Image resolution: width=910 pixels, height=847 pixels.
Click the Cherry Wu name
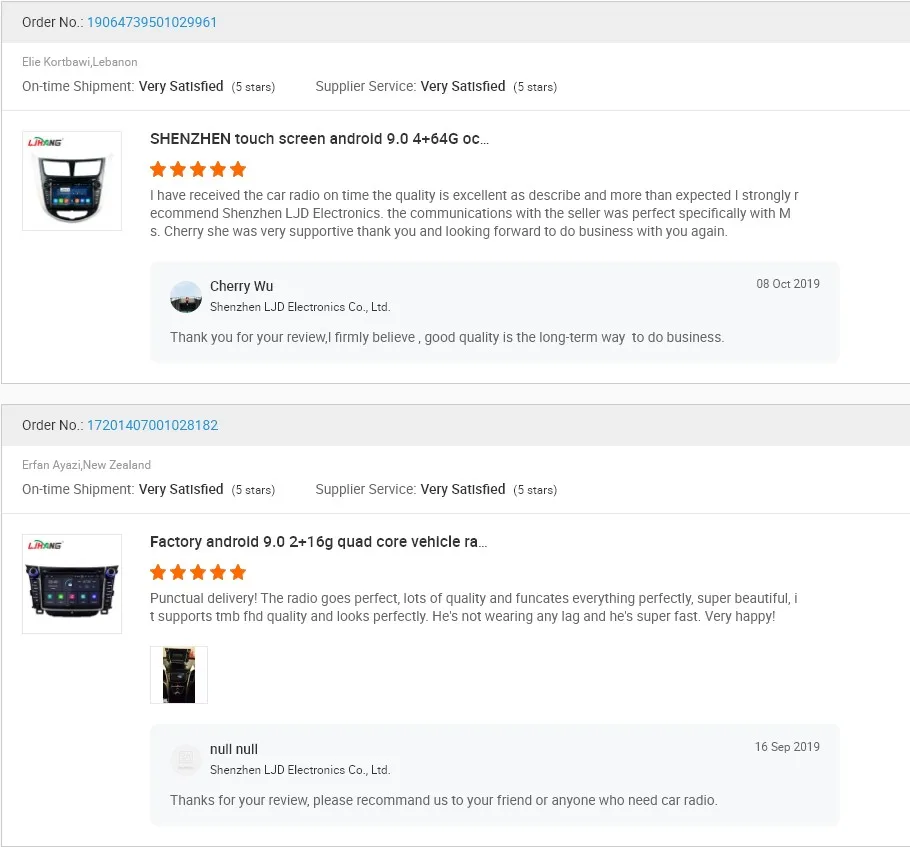tap(241, 286)
